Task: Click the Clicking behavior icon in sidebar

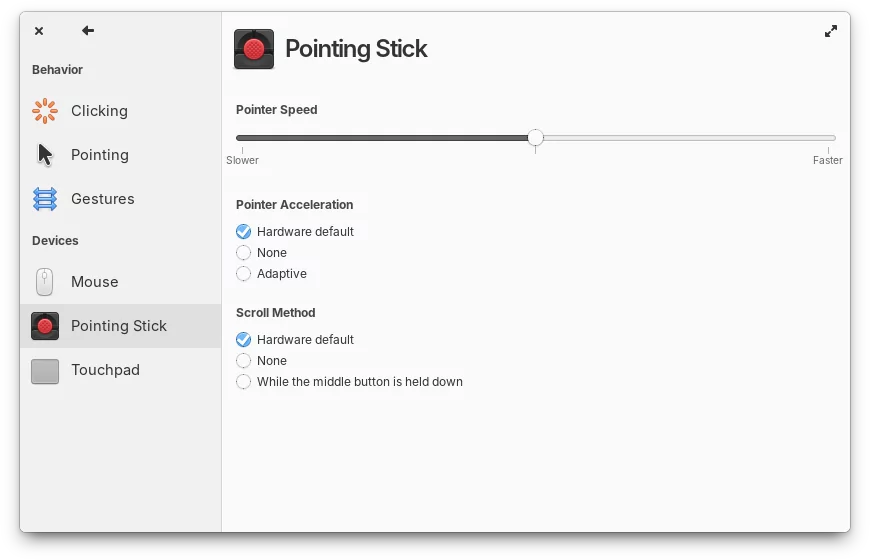Action: 45,111
